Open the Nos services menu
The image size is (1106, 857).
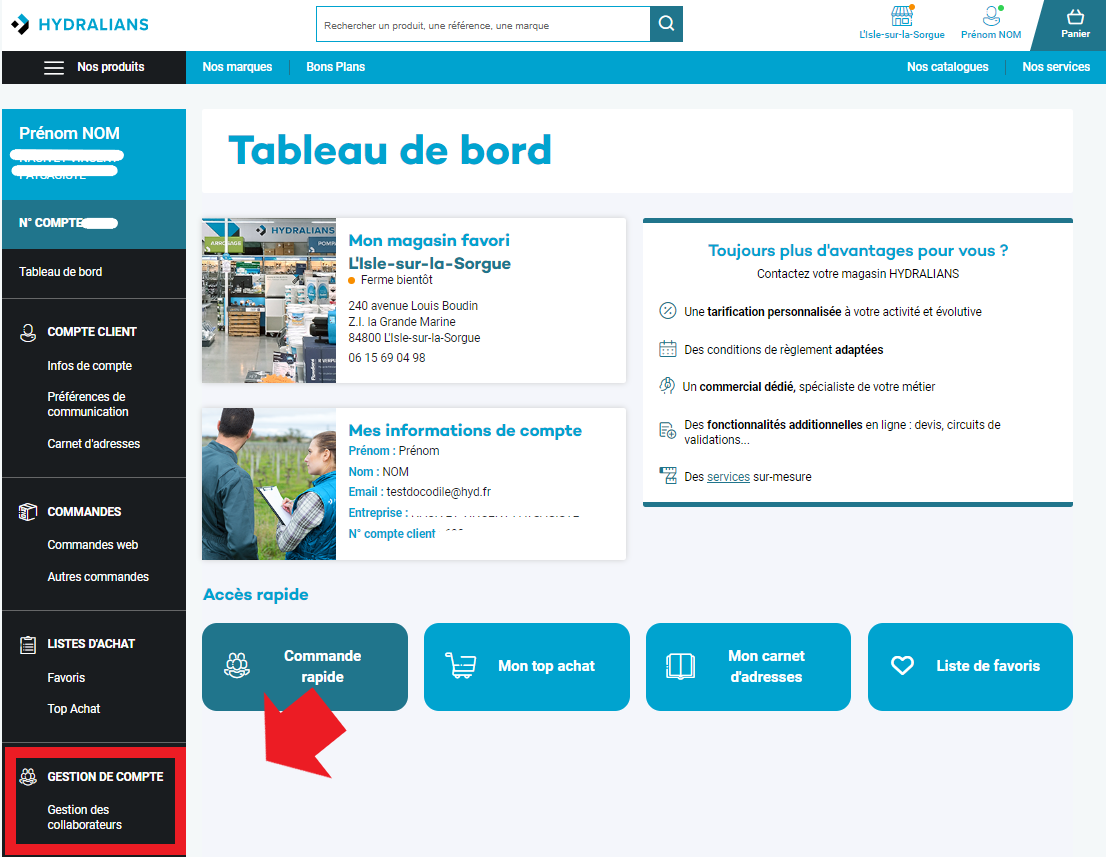tap(1056, 67)
